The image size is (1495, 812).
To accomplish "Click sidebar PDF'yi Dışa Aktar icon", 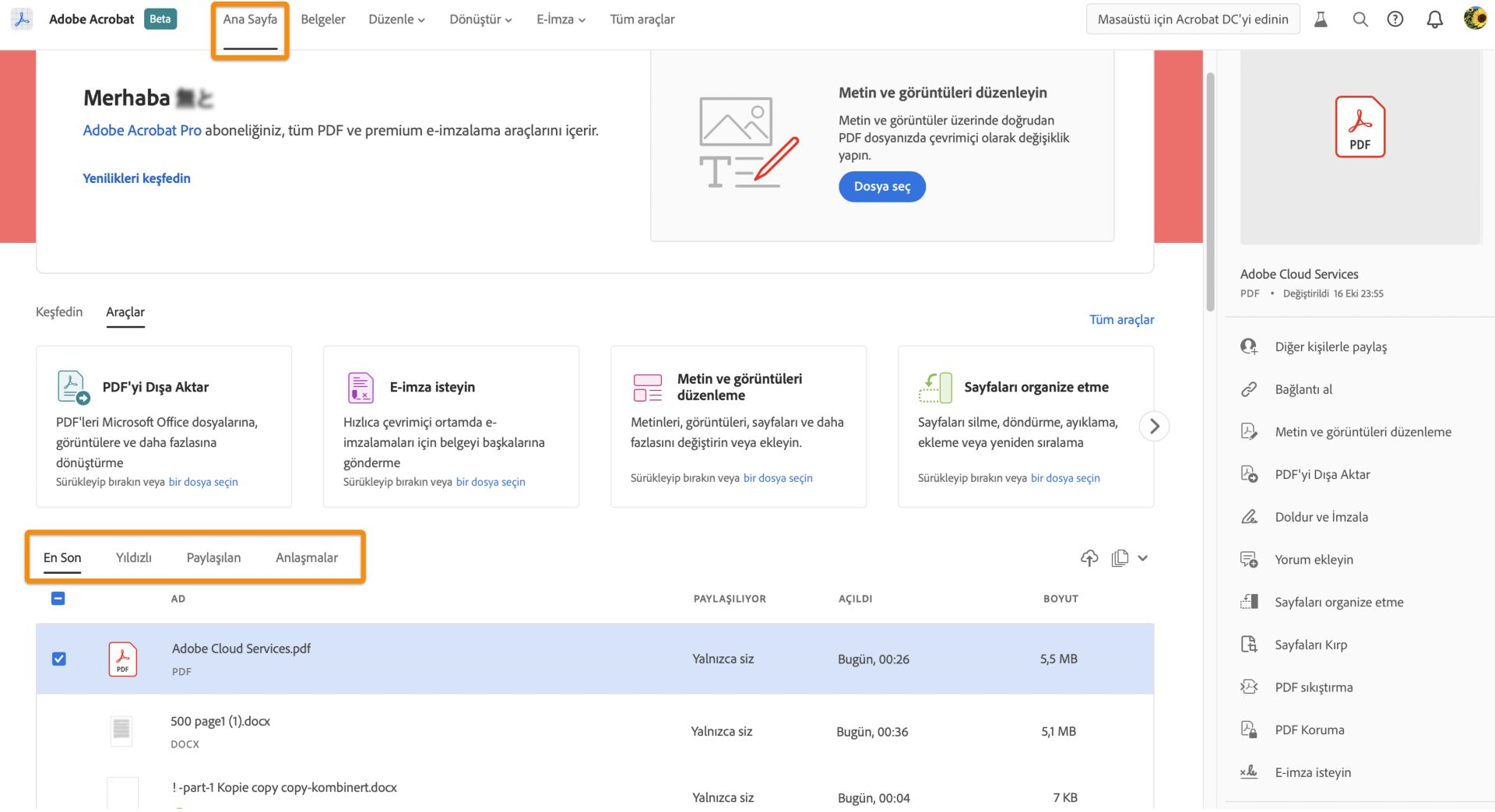I will pos(1249,475).
